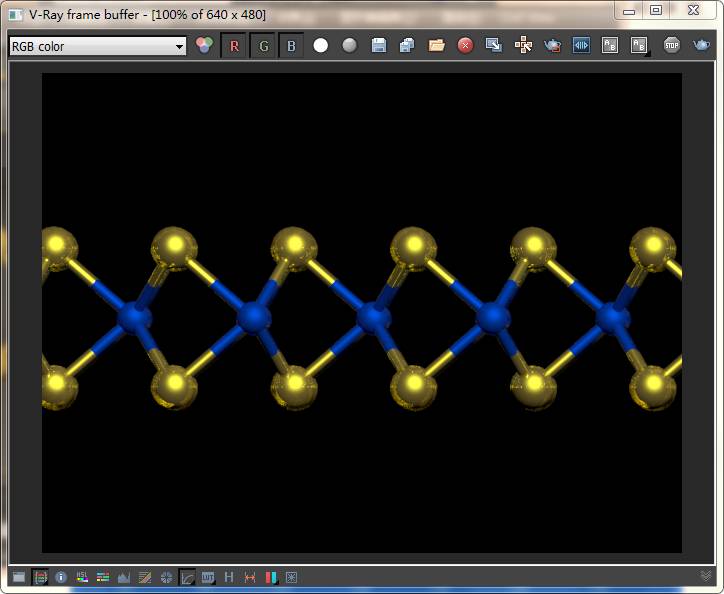This screenshot has height=594, width=724.
Task: Open the load image folder icon
Action: click(x=436, y=46)
